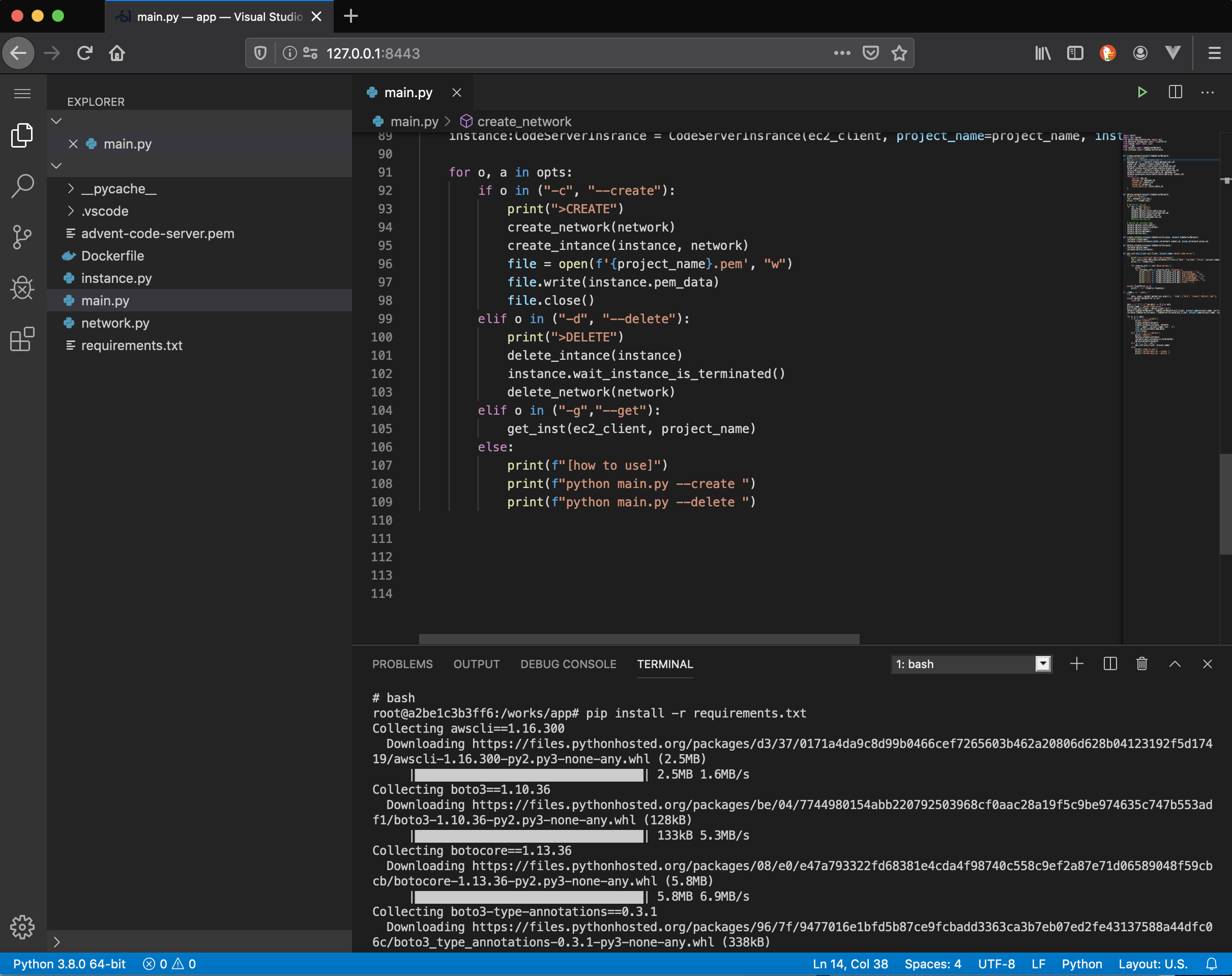Image resolution: width=1232 pixels, height=976 pixels.
Task: Open a new browser tab
Action: coord(350,16)
